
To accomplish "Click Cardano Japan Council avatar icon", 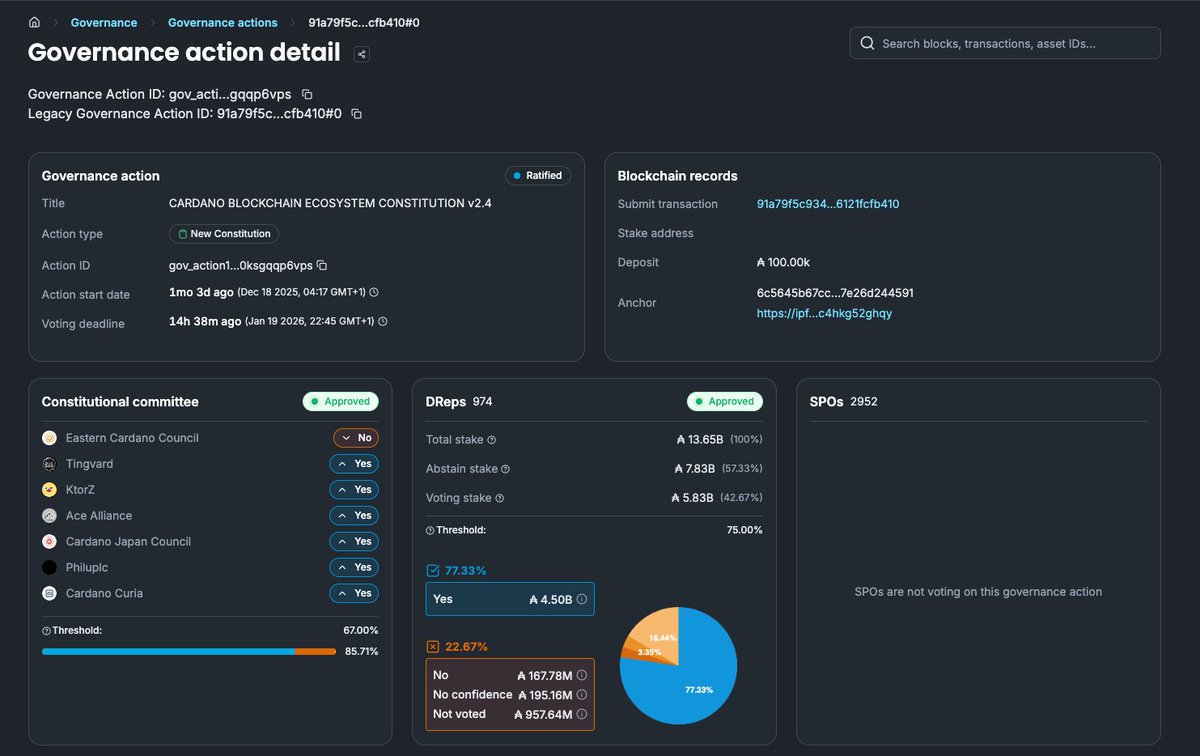I will 49,541.
